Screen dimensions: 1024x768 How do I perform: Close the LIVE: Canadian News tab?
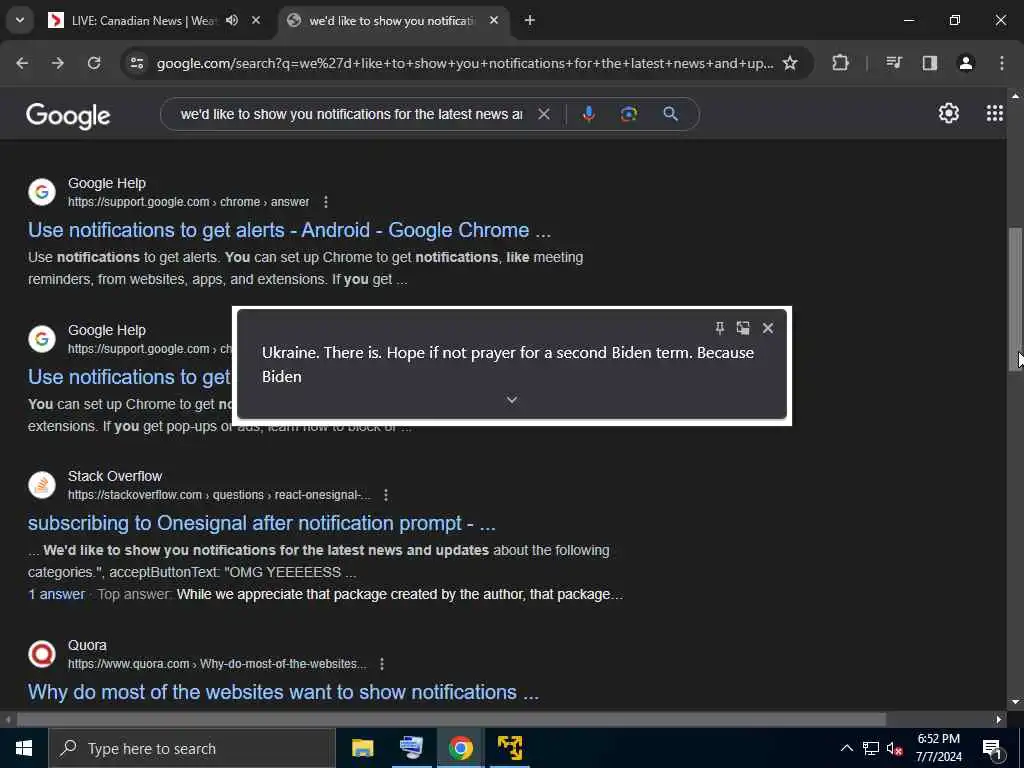(256, 20)
